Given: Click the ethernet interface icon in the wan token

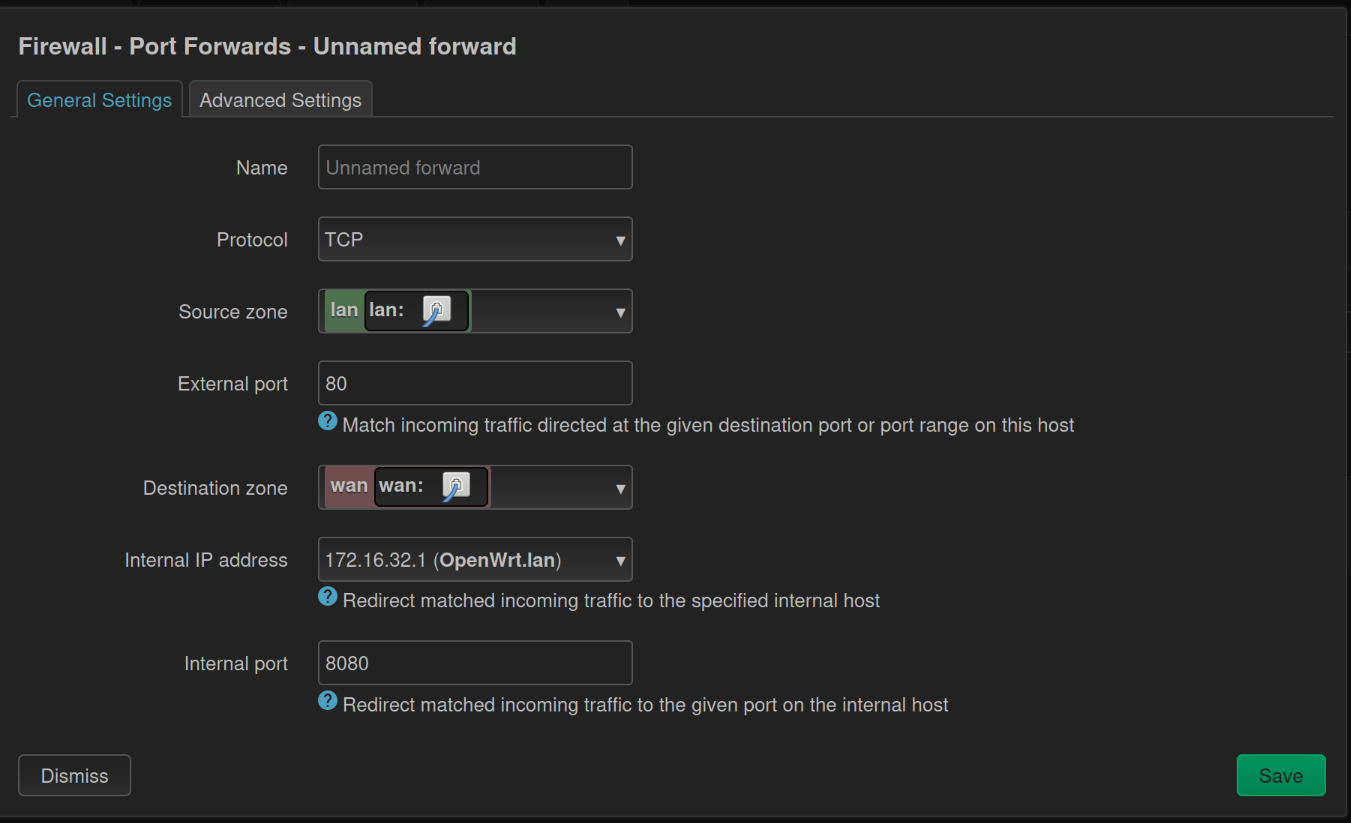Looking at the screenshot, I should coord(458,487).
